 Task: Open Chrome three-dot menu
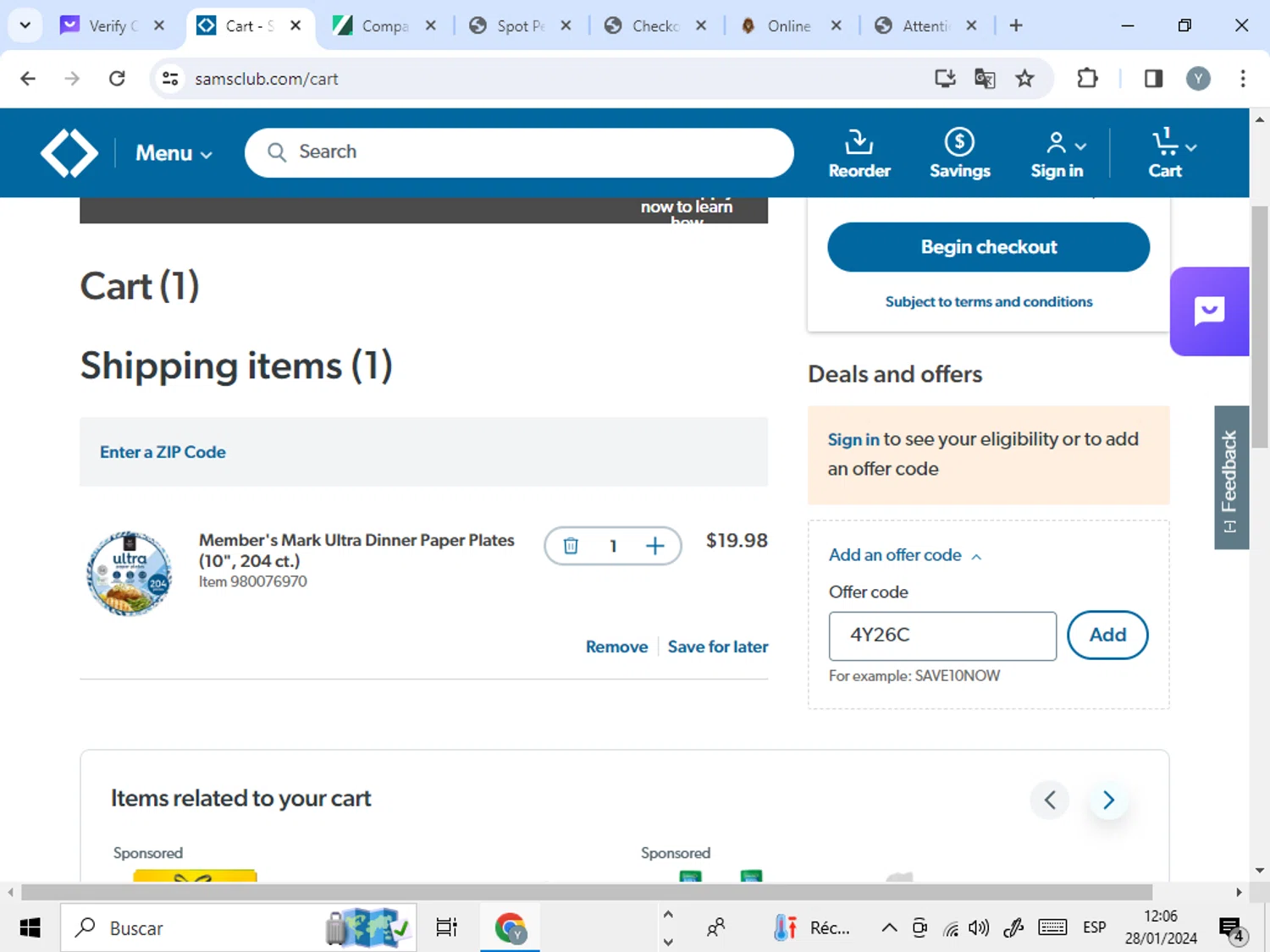pyautogui.click(x=1243, y=79)
